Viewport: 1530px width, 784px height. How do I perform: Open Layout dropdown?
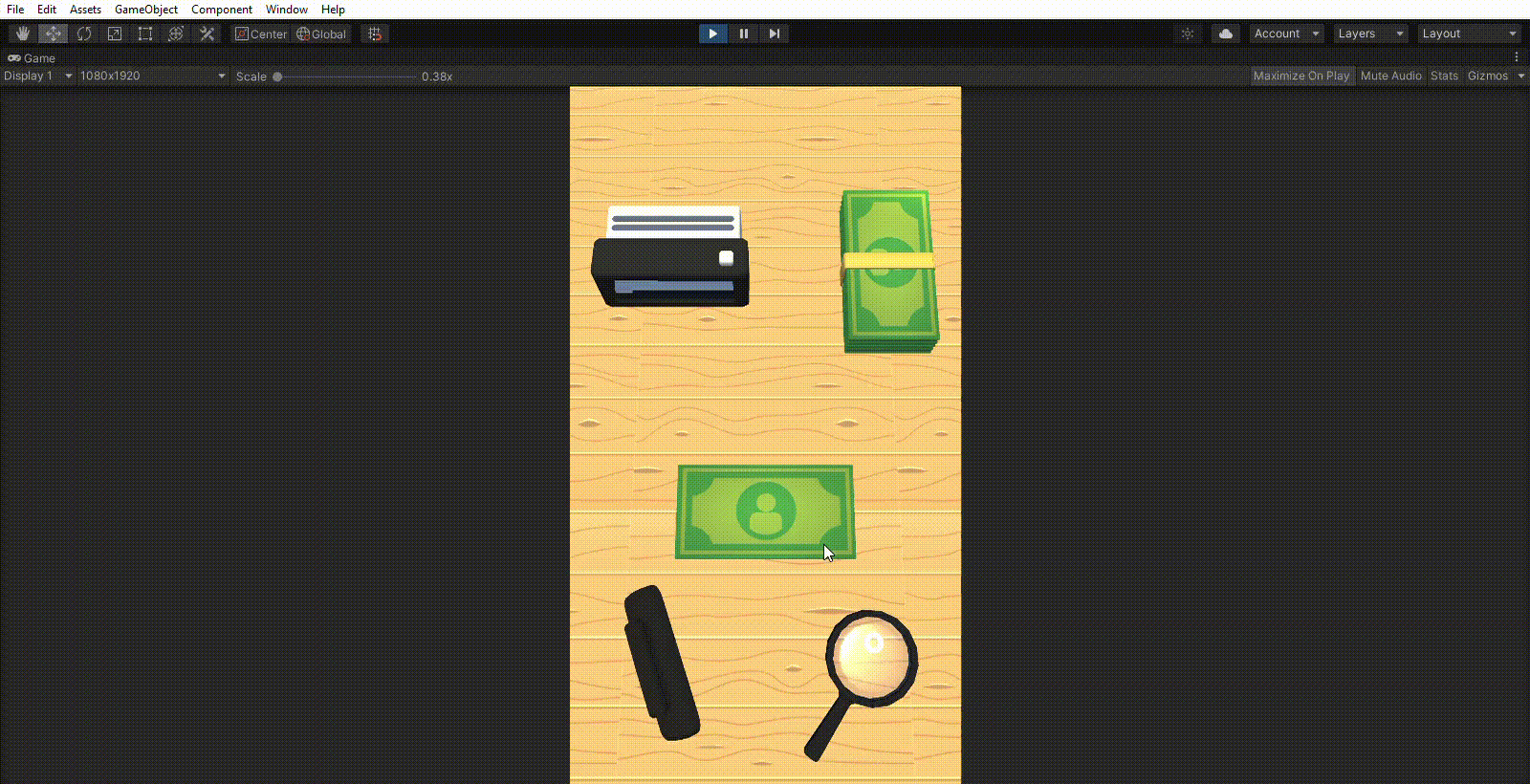(x=1469, y=33)
